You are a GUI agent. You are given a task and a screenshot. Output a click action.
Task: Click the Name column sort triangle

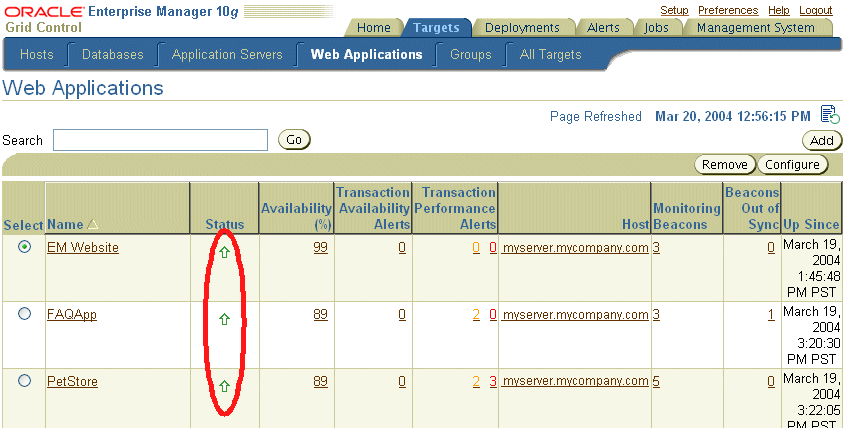pyautogui.click(x=92, y=224)
